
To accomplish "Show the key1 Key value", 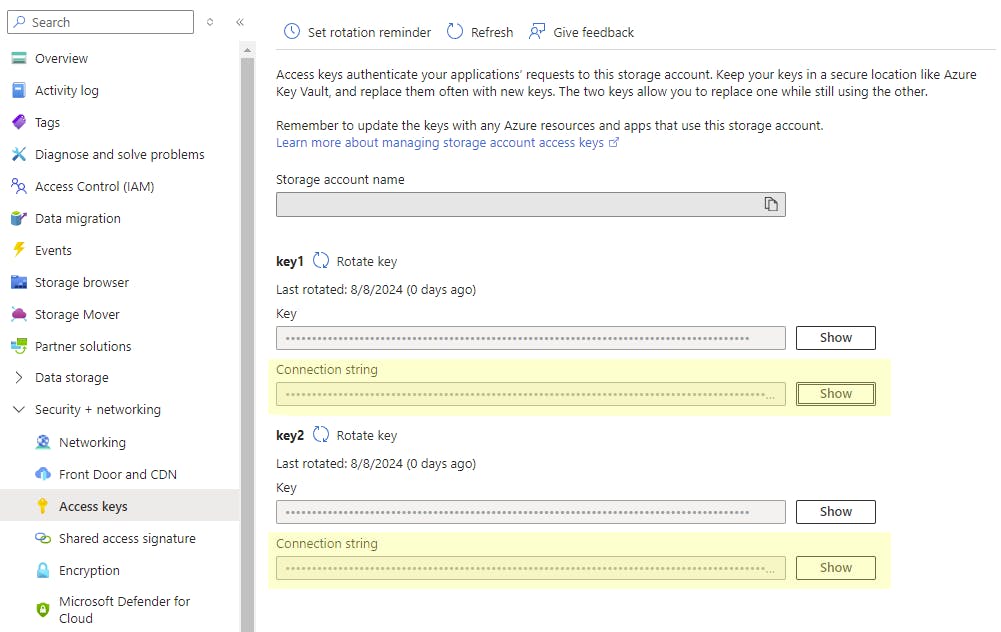I will pos(835,338).
